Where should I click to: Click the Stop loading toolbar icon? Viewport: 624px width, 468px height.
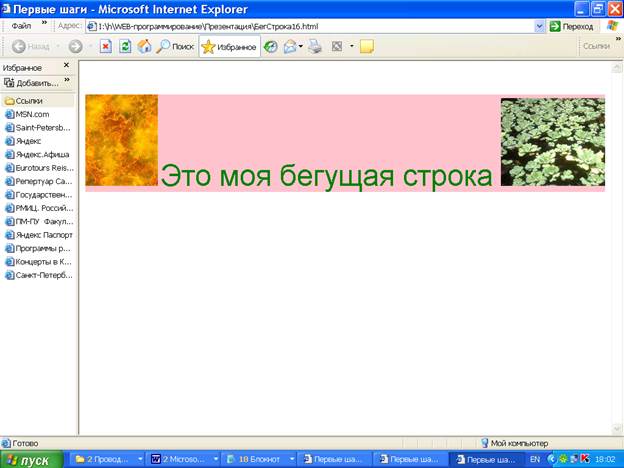click(105, 47)
